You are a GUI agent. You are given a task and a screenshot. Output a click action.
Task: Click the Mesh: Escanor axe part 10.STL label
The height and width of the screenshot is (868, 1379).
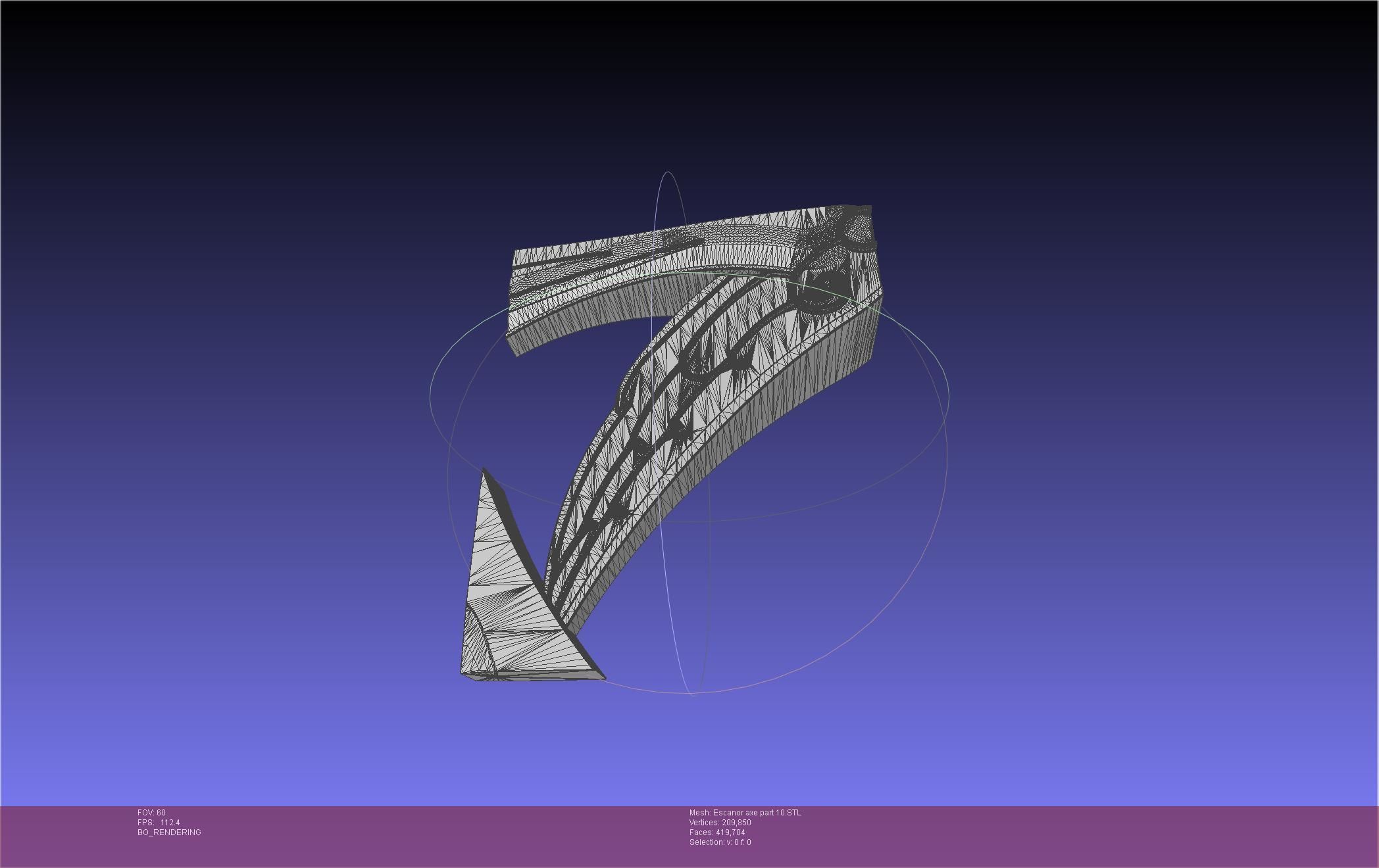point(745,813)
